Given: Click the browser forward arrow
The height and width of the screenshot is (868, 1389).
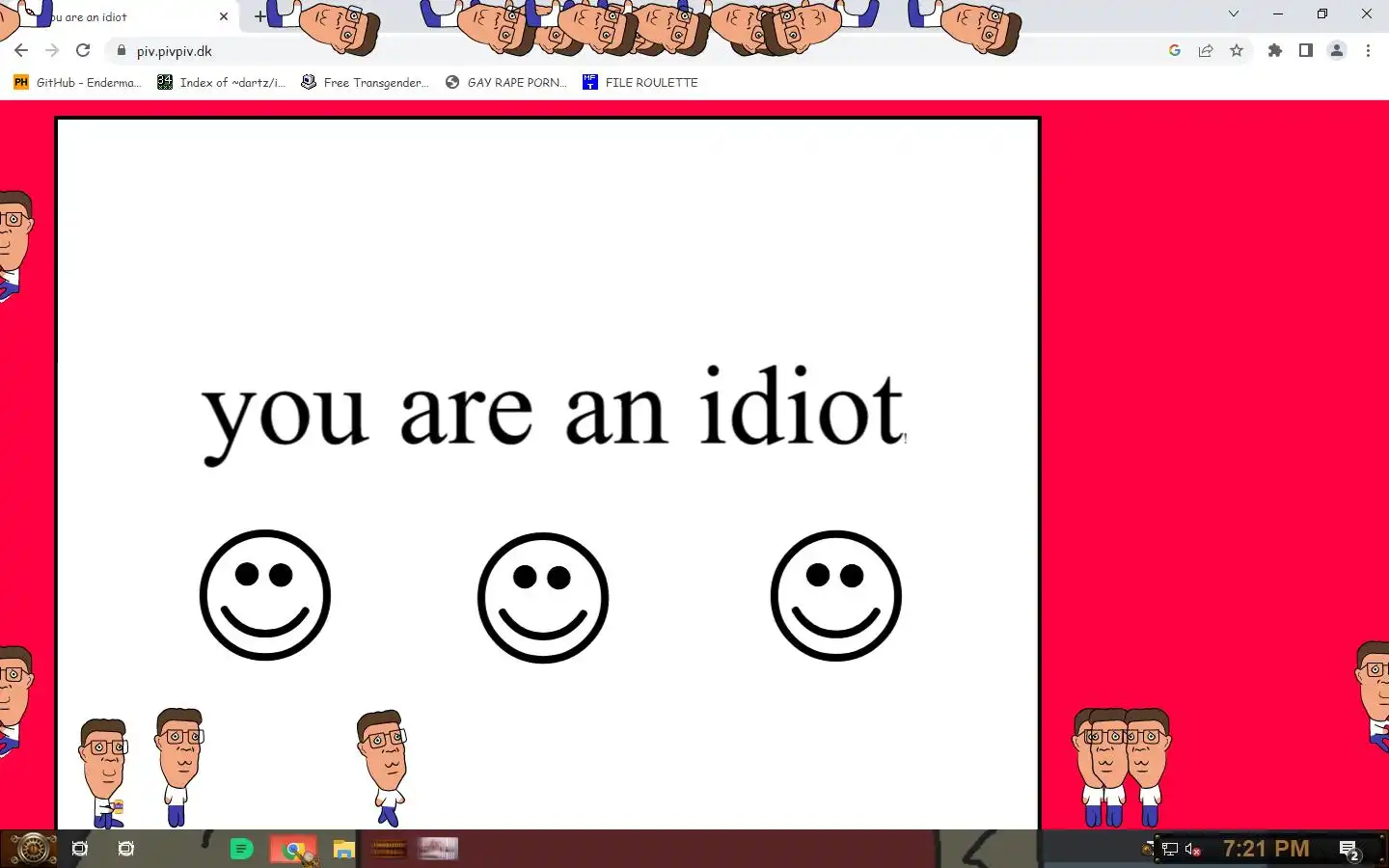Looking at the screenshot, I should coord(52,51).
